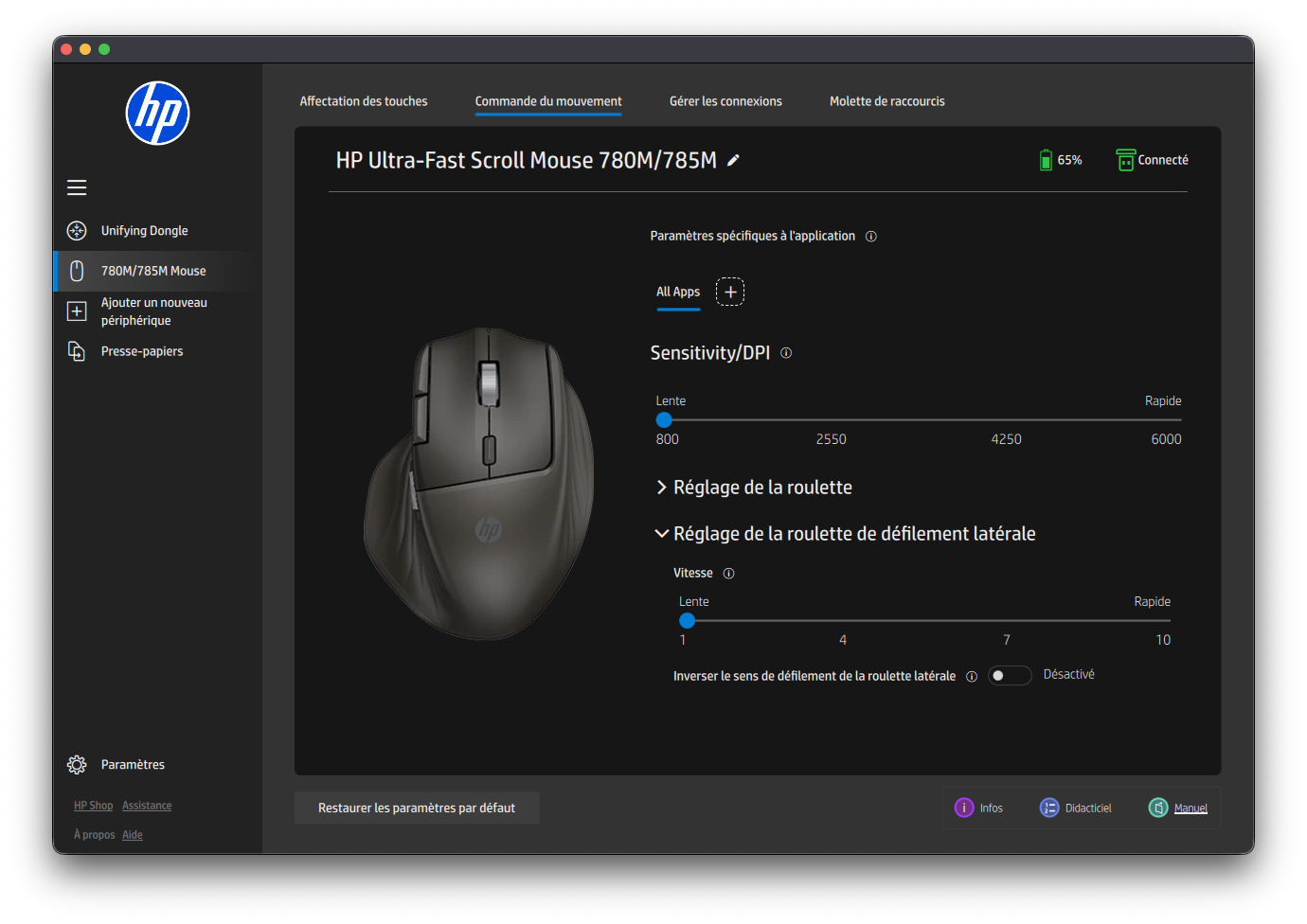Viewport: 1307px width, 924px height.
Task: Click Restaurer les paramètres par défaut
Action: click(416, 808)
